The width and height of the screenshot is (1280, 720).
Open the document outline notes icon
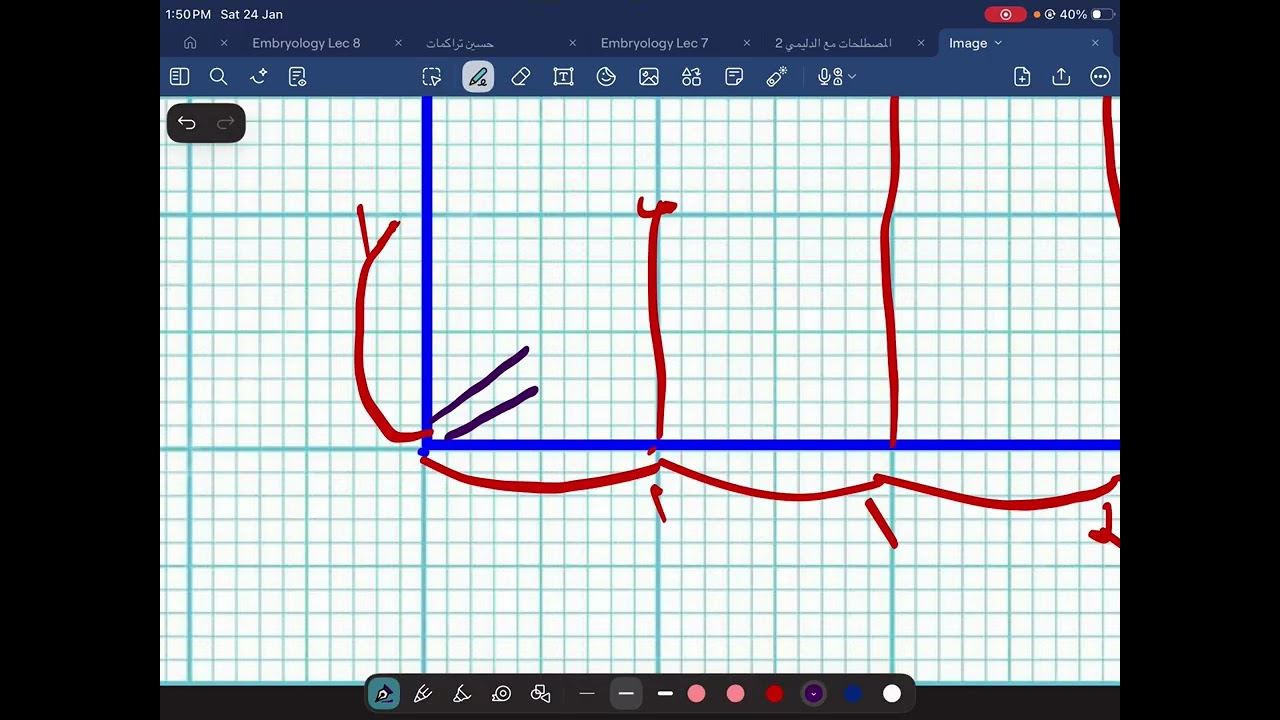click(297, 77)
